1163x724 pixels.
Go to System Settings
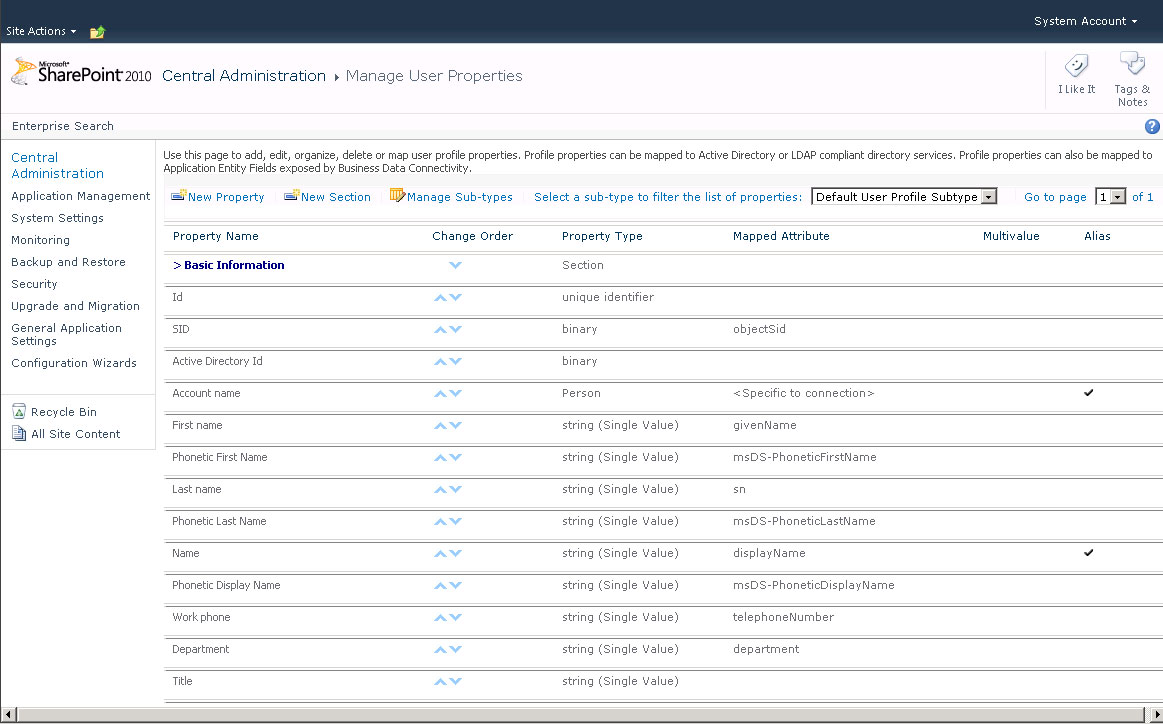click(x=57, y=218)
